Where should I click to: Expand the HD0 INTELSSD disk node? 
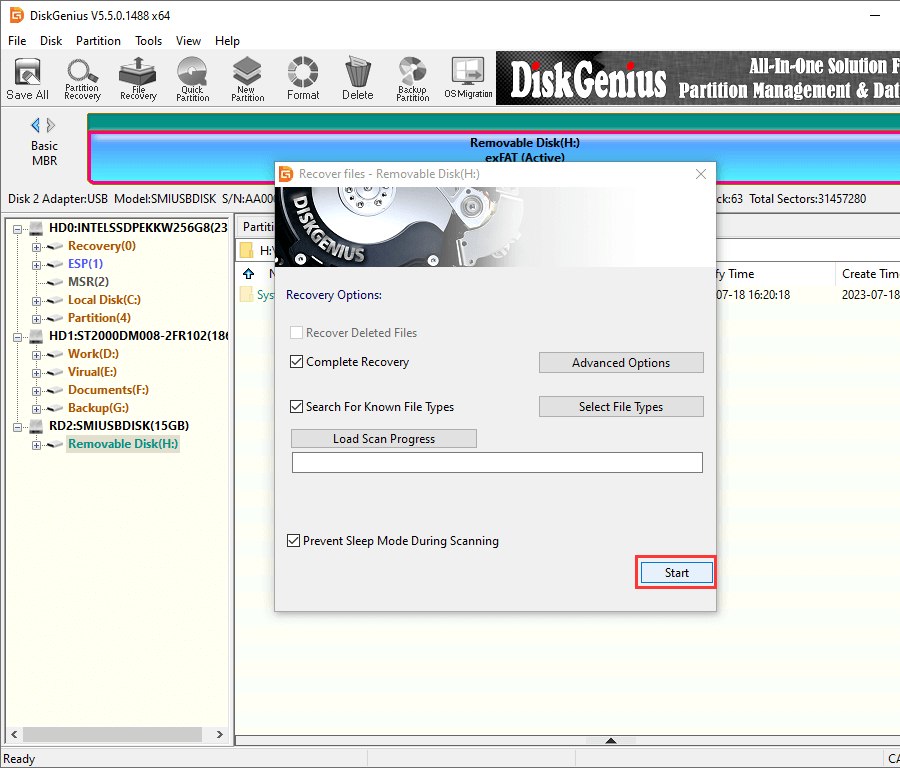coord(19,228)
